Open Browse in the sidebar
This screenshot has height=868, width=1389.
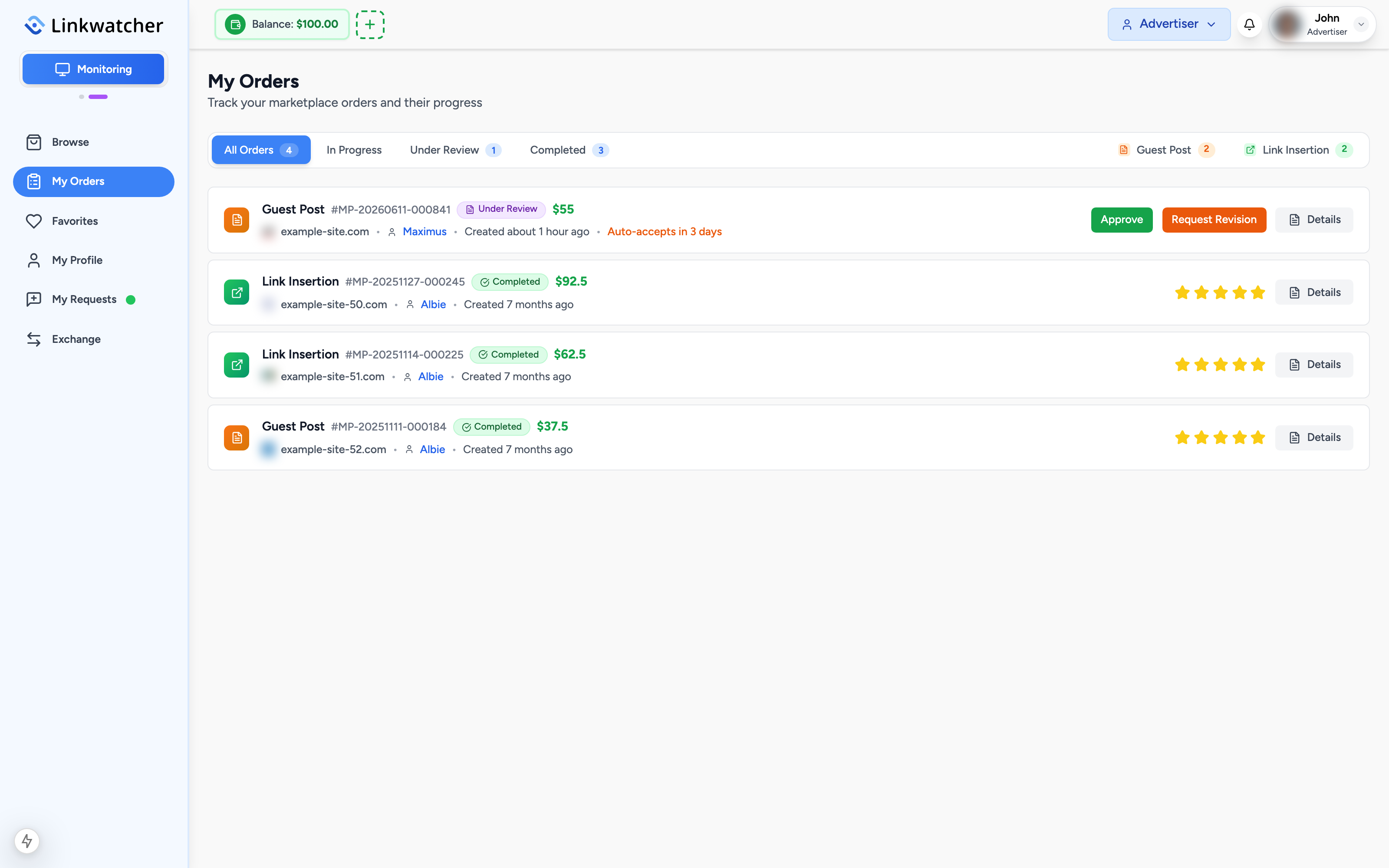click(x=94, y=142)
